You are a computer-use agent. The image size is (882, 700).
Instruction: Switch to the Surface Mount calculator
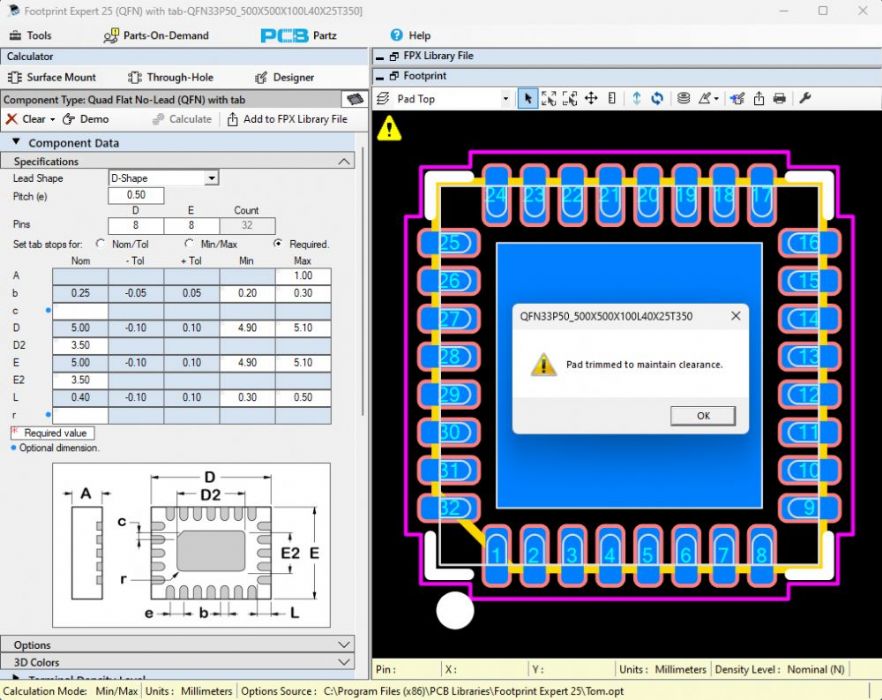pos(52,77)
